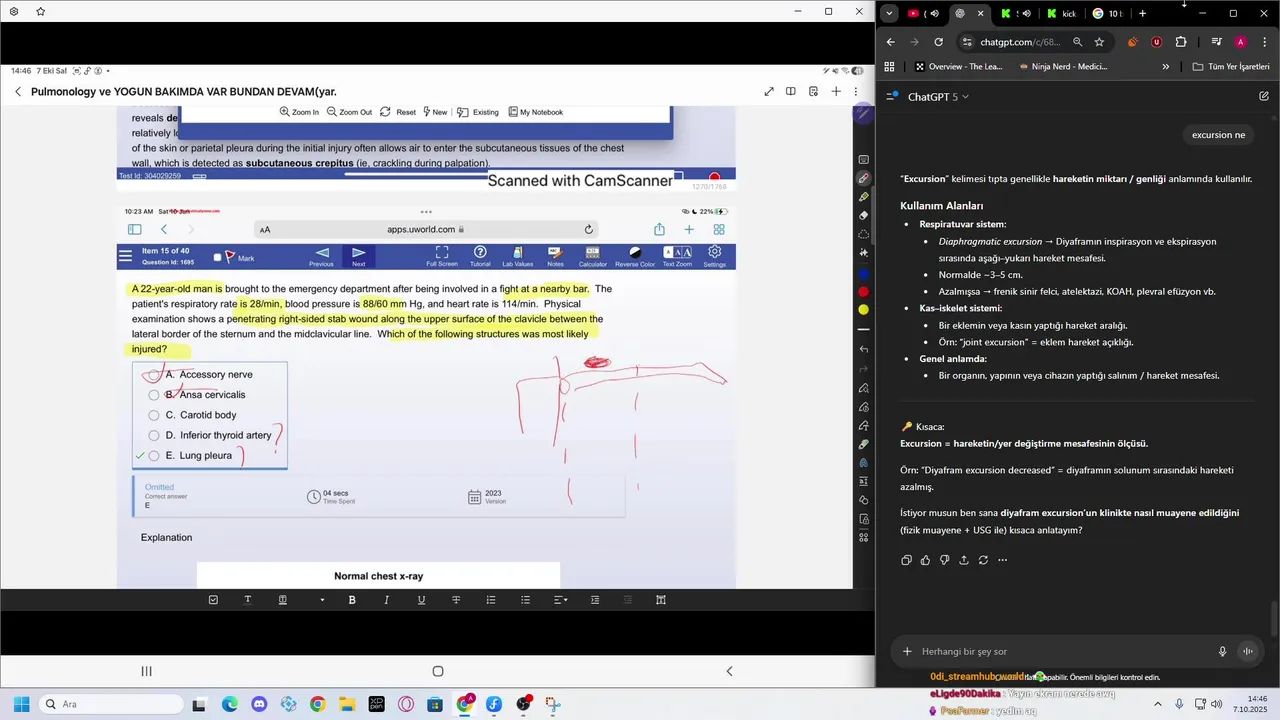This screenshot has height=720, width=1280.
Task: Open text alignment dropdown
Action: pyautogui.click(x=561, y=600)
